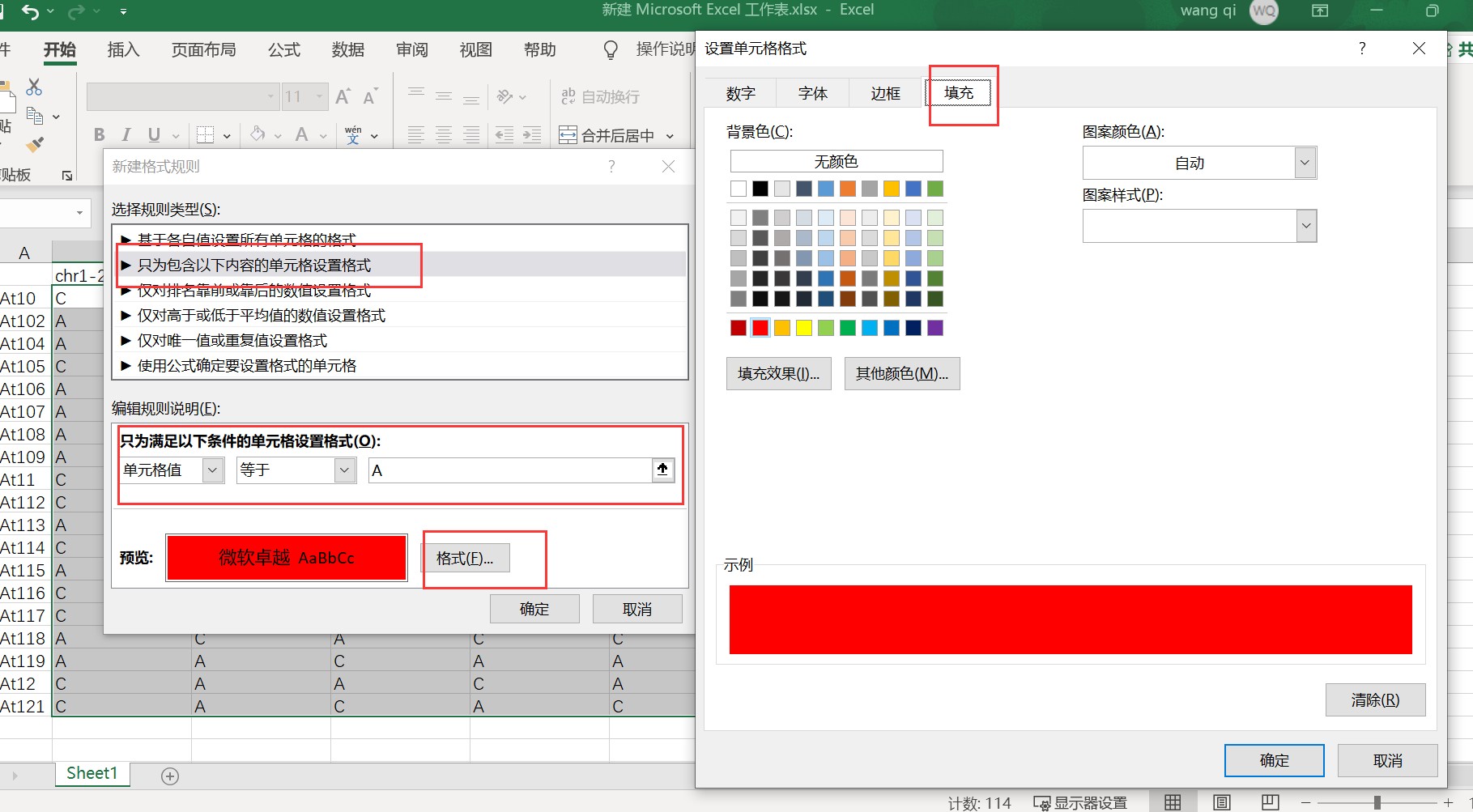Click the Fill Color bucket icon
The height and width of the screenshot is (812, 1473).
[258, 134]
